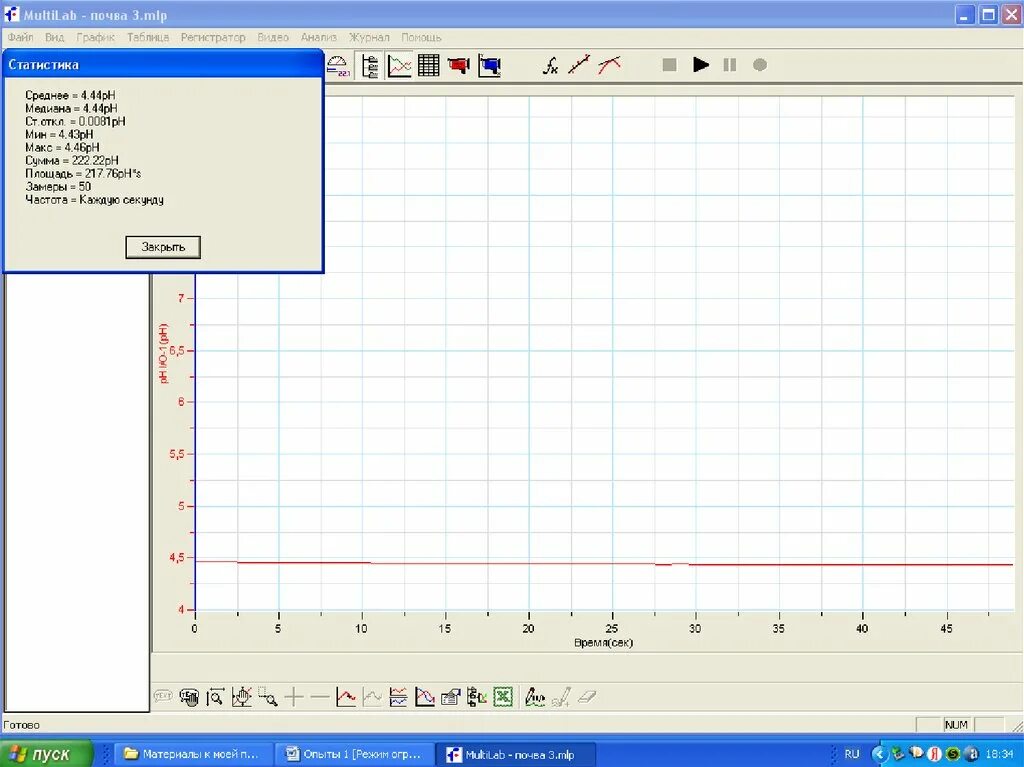Click the pH IO-1 (pH) vertical axis label
The image size is (1024, 767).
coord(163,353)
